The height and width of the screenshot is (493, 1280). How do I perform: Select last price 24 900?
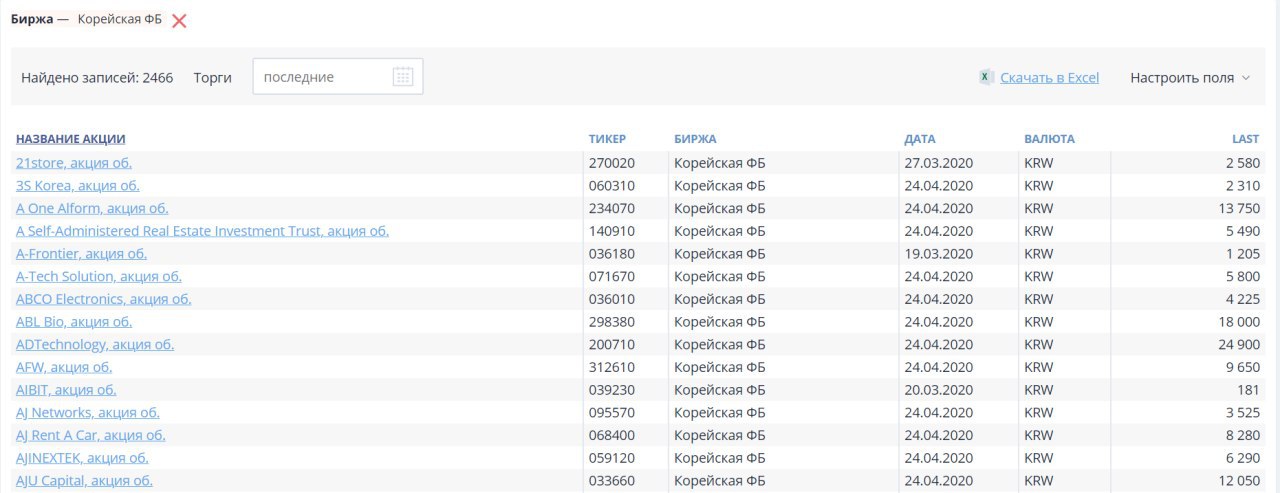(x=1238, y=344)
